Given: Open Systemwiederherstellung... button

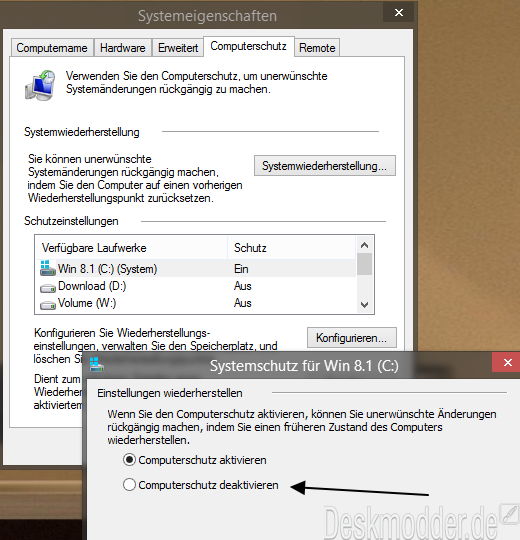Looking at the screenshot, I should (325, 166).
